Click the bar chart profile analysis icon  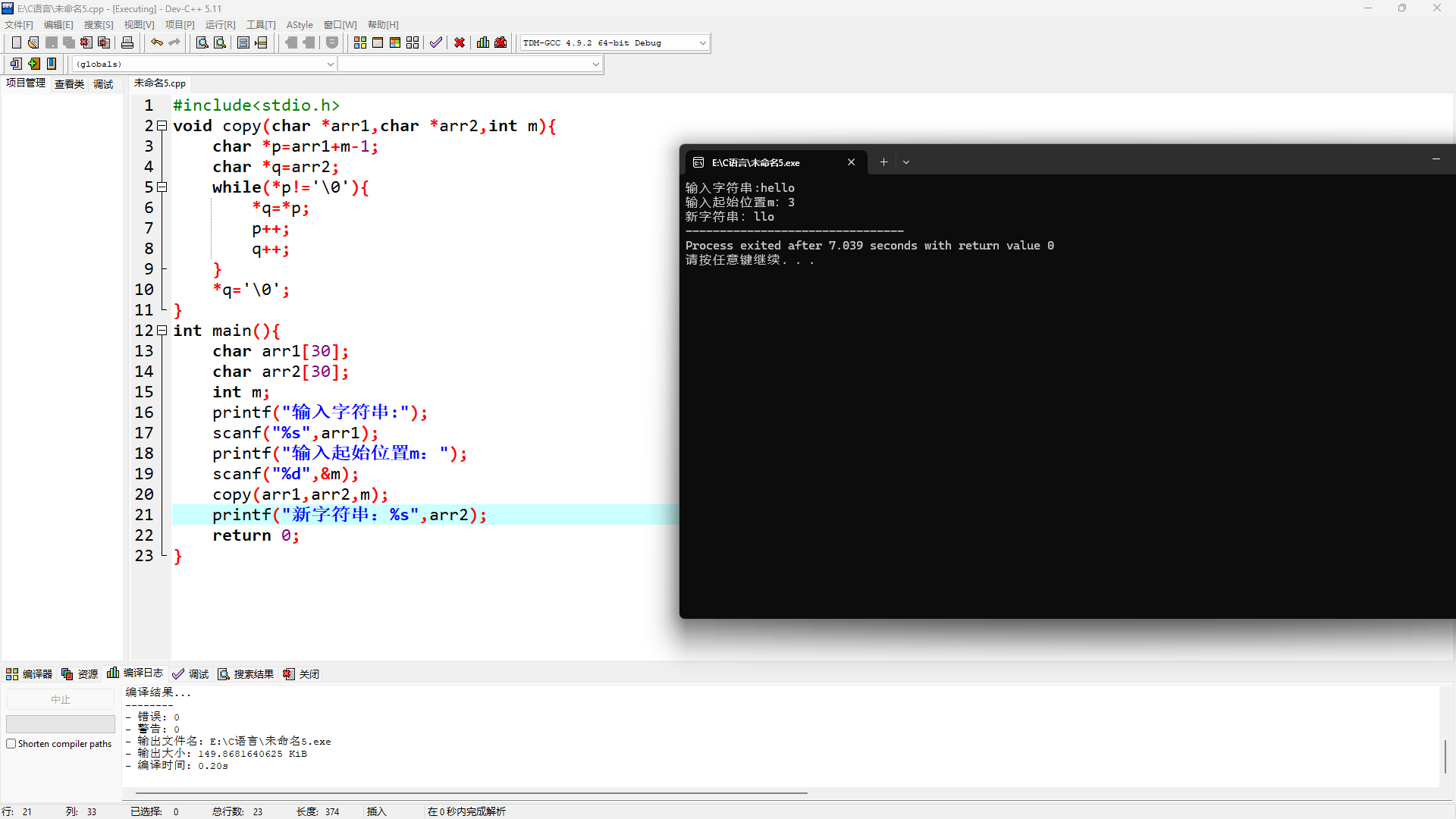[x=483, y=42]
